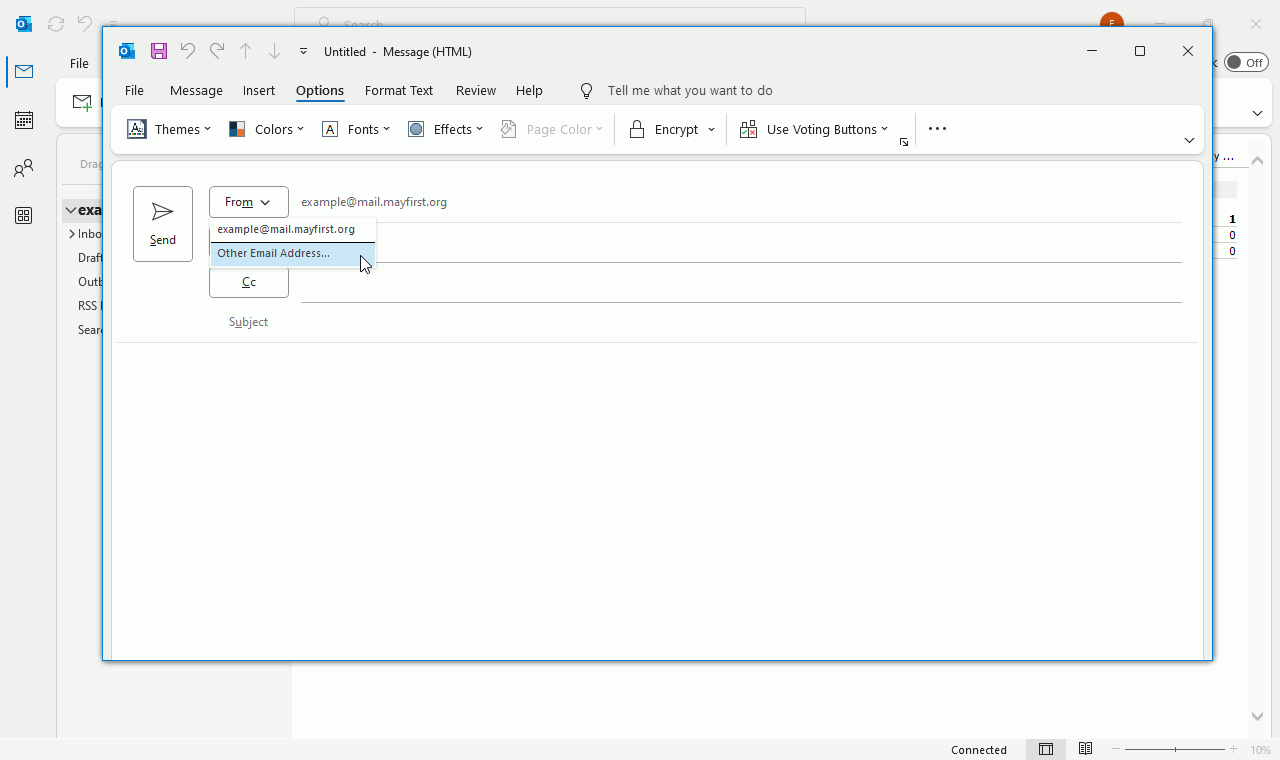Click the Connected status in the status bar
The image size is (1280, 760).
pyautogui.click(x=979, y=750)
